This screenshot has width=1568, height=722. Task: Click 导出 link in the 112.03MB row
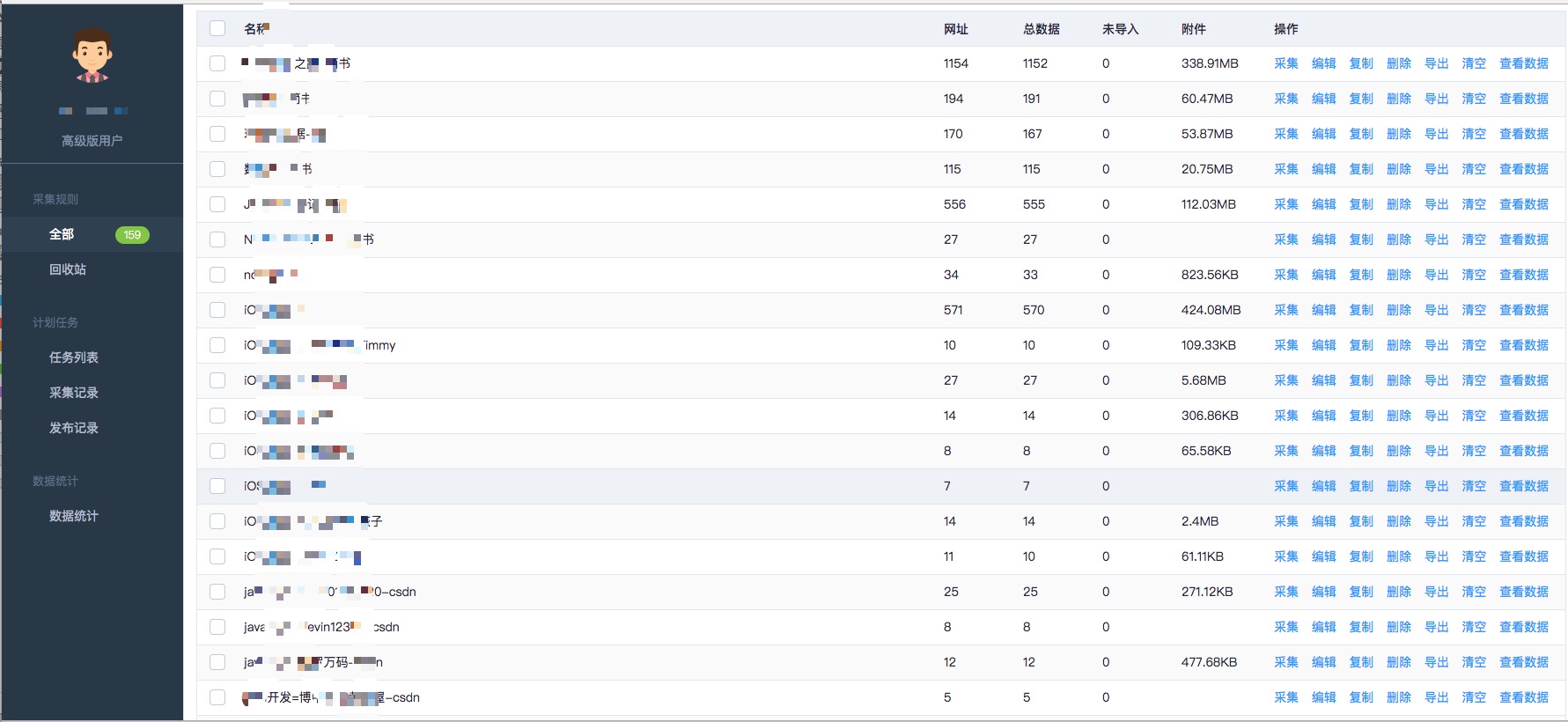coord(1436,204)
